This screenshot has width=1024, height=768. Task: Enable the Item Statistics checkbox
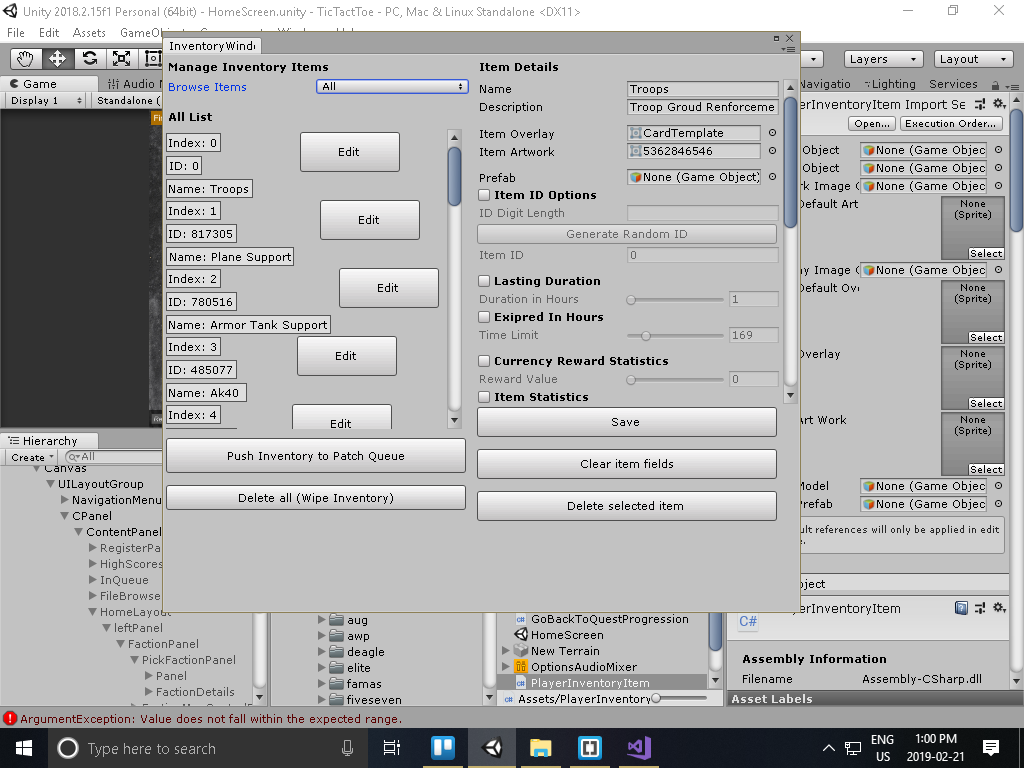click(x=483, y=397)
